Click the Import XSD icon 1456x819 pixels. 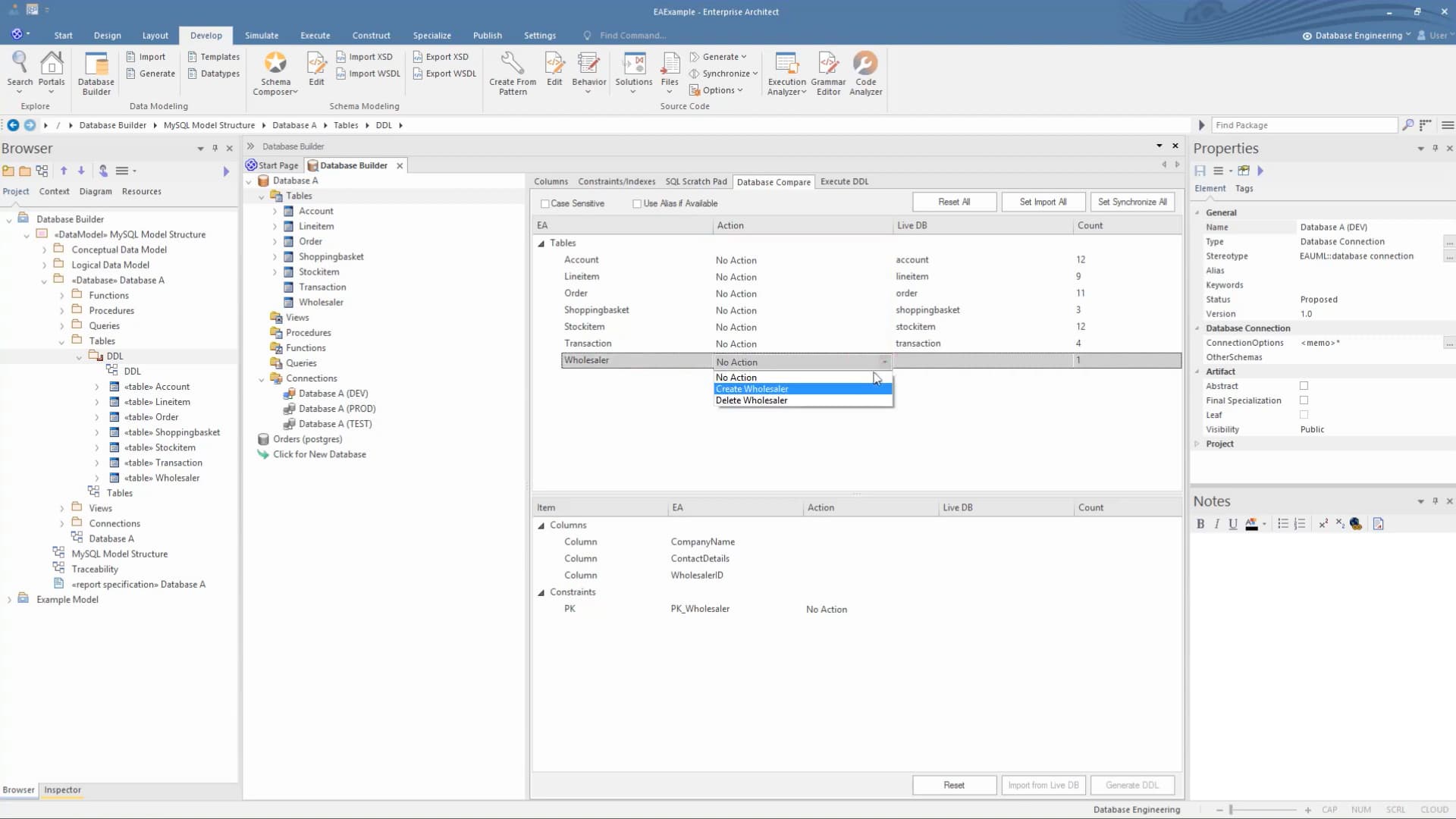coord(364,57)
